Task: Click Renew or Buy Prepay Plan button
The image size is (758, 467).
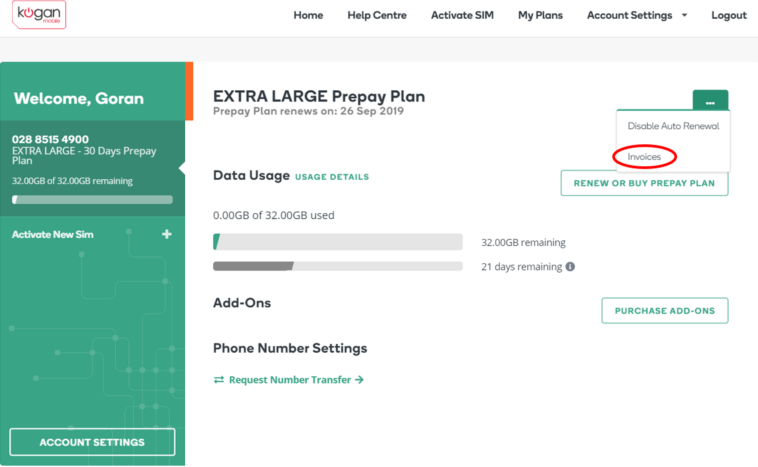Action: (x=644, y=183)
